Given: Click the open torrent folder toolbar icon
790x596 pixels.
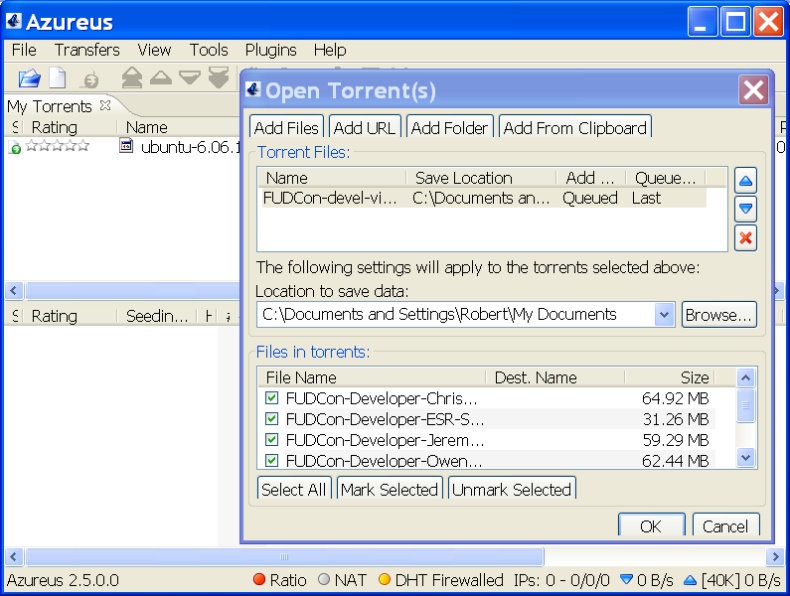Looking at the screenshot, I should (x=29, y=77).
